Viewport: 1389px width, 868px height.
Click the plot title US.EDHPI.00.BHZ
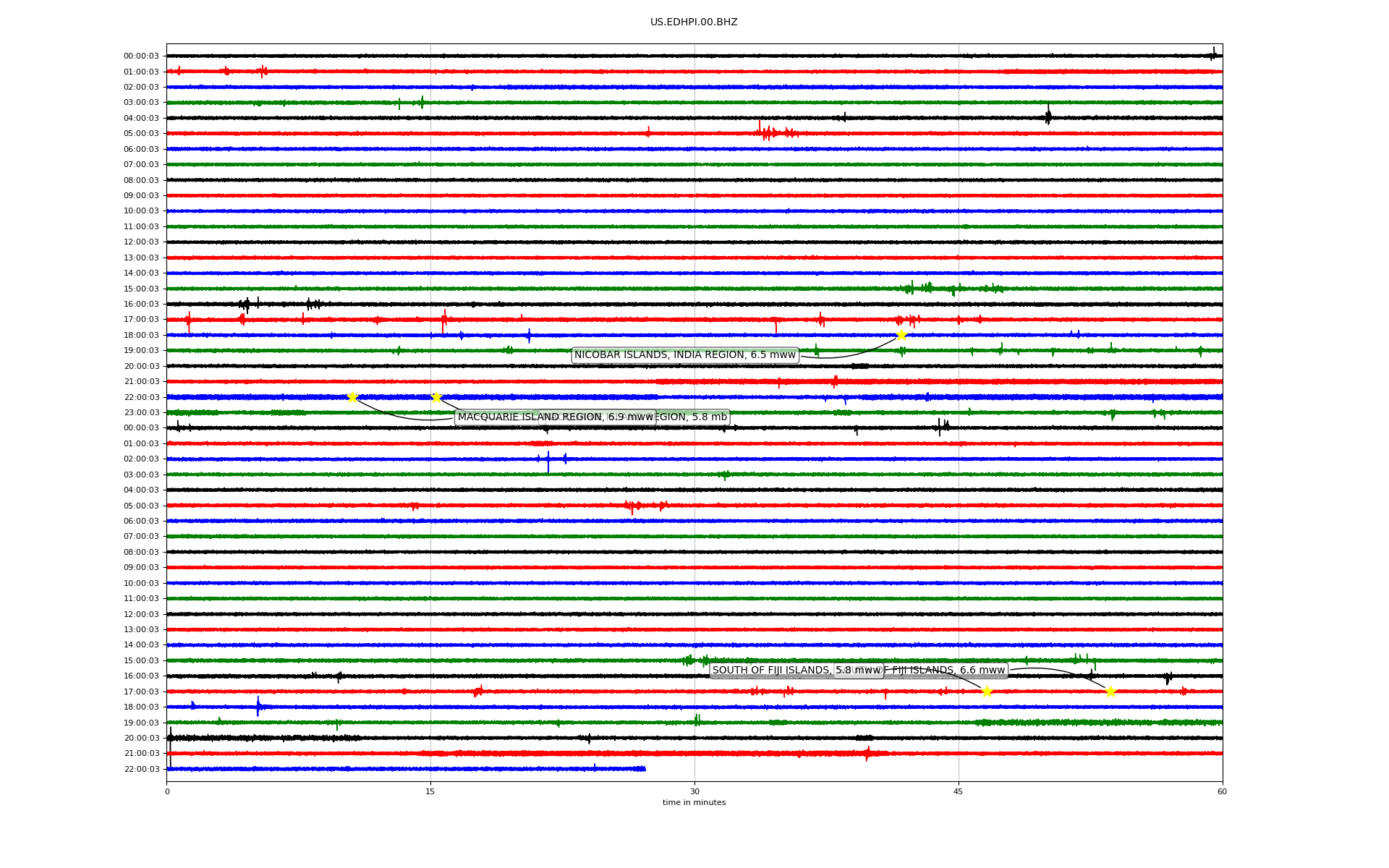694,22
